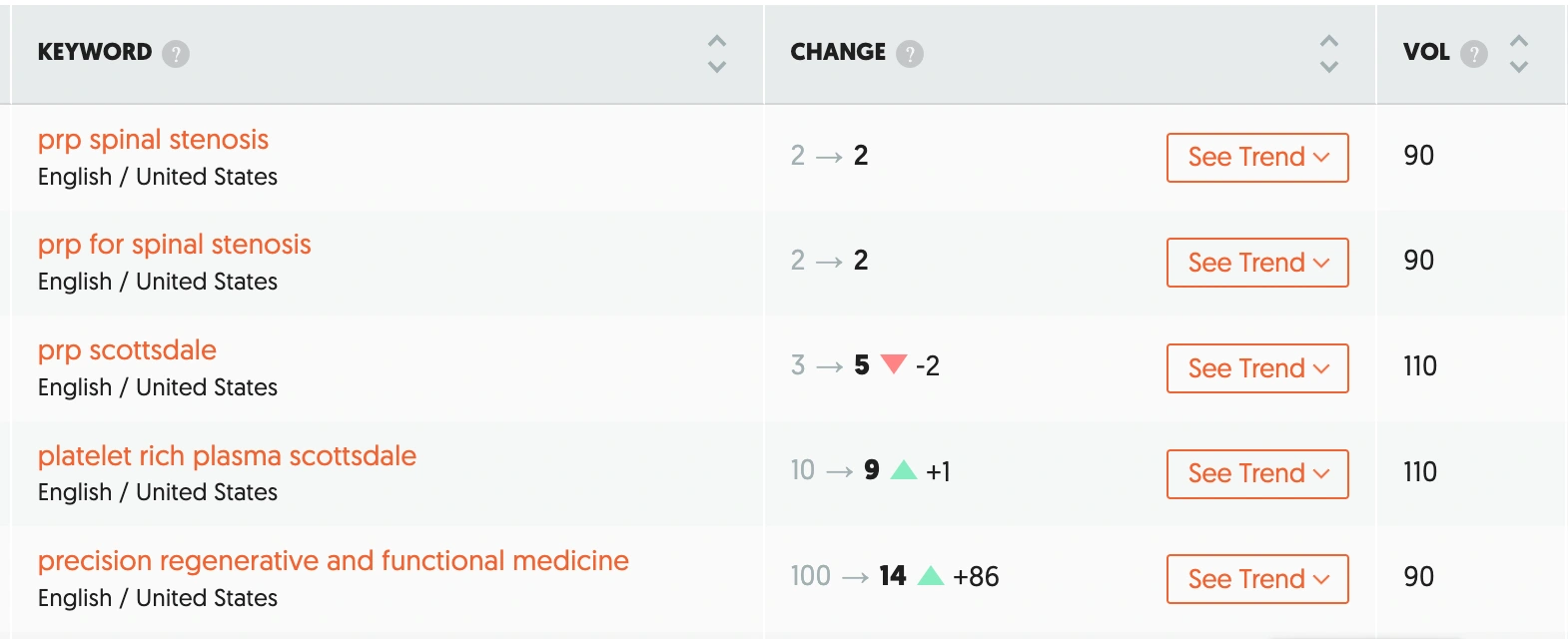This screenshot has width=1568, height=639.
Task: Open the prp for spinal stenosis link
Action: (x=174, y=245)
